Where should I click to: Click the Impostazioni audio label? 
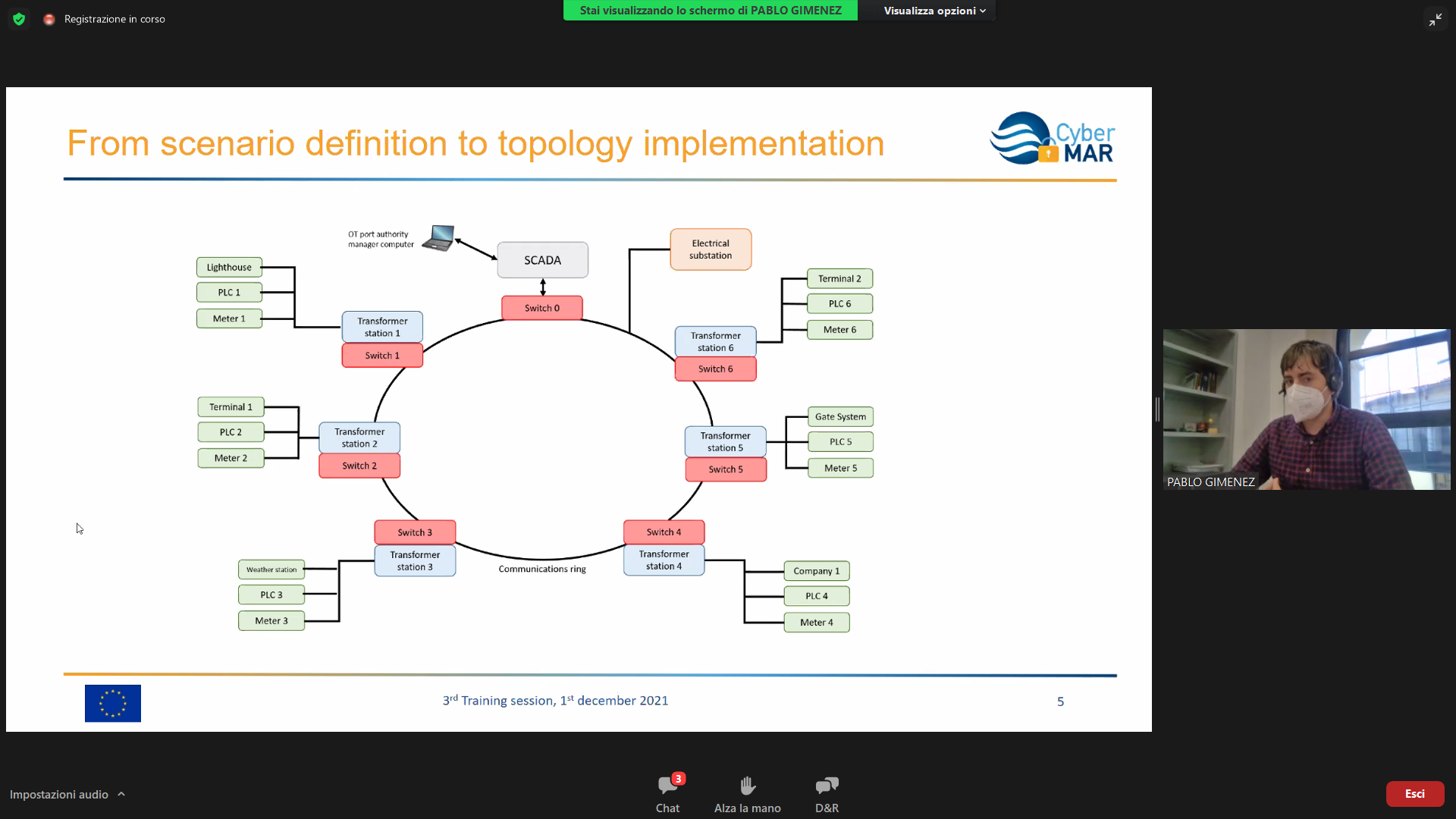point(59,794)
